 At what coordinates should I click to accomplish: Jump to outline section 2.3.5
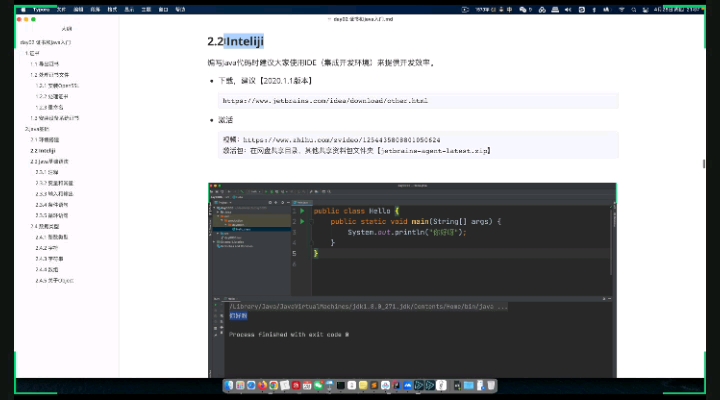52,215
